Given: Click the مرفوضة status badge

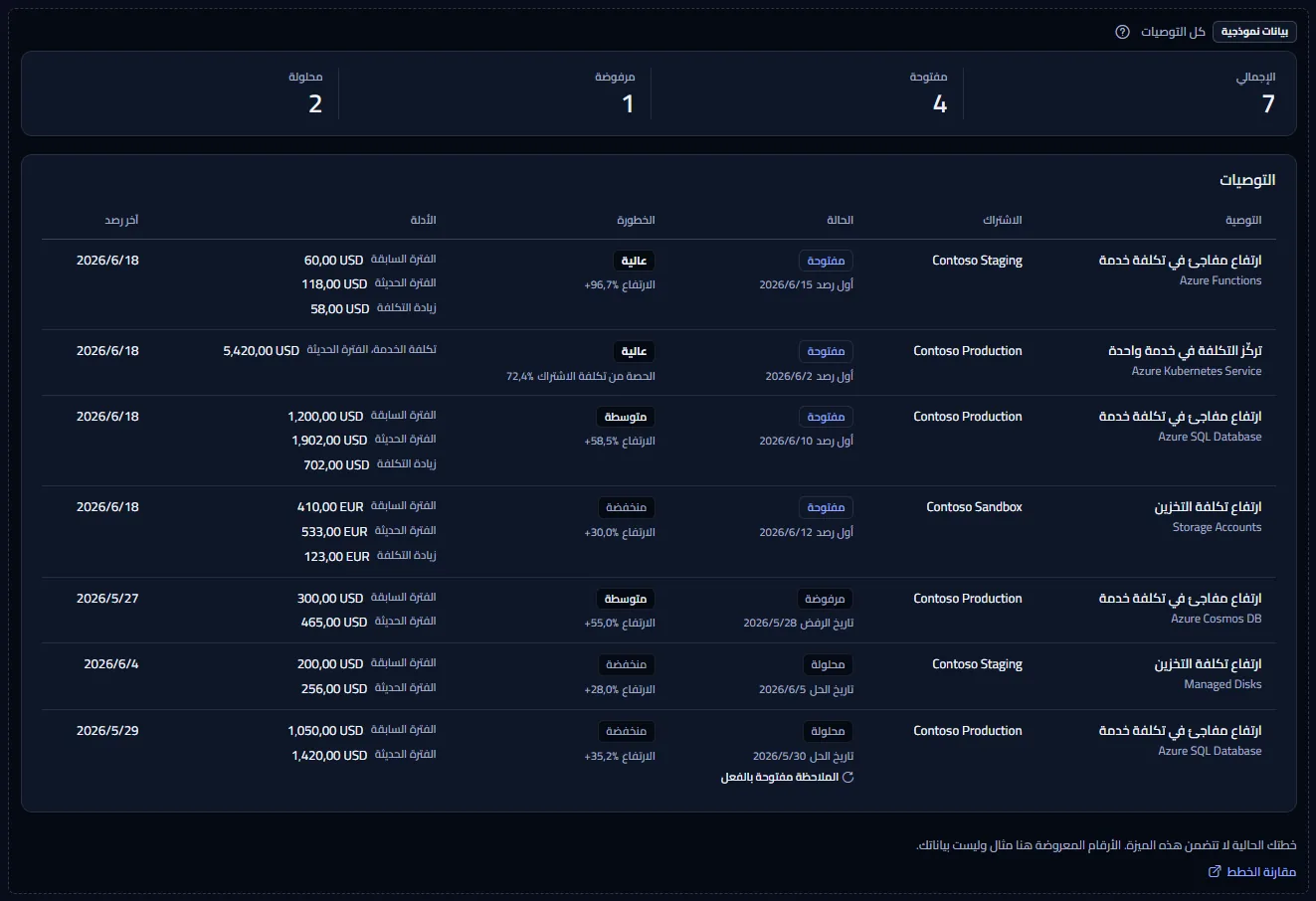Looking at the screenshot, I should [x=825, y=599].
